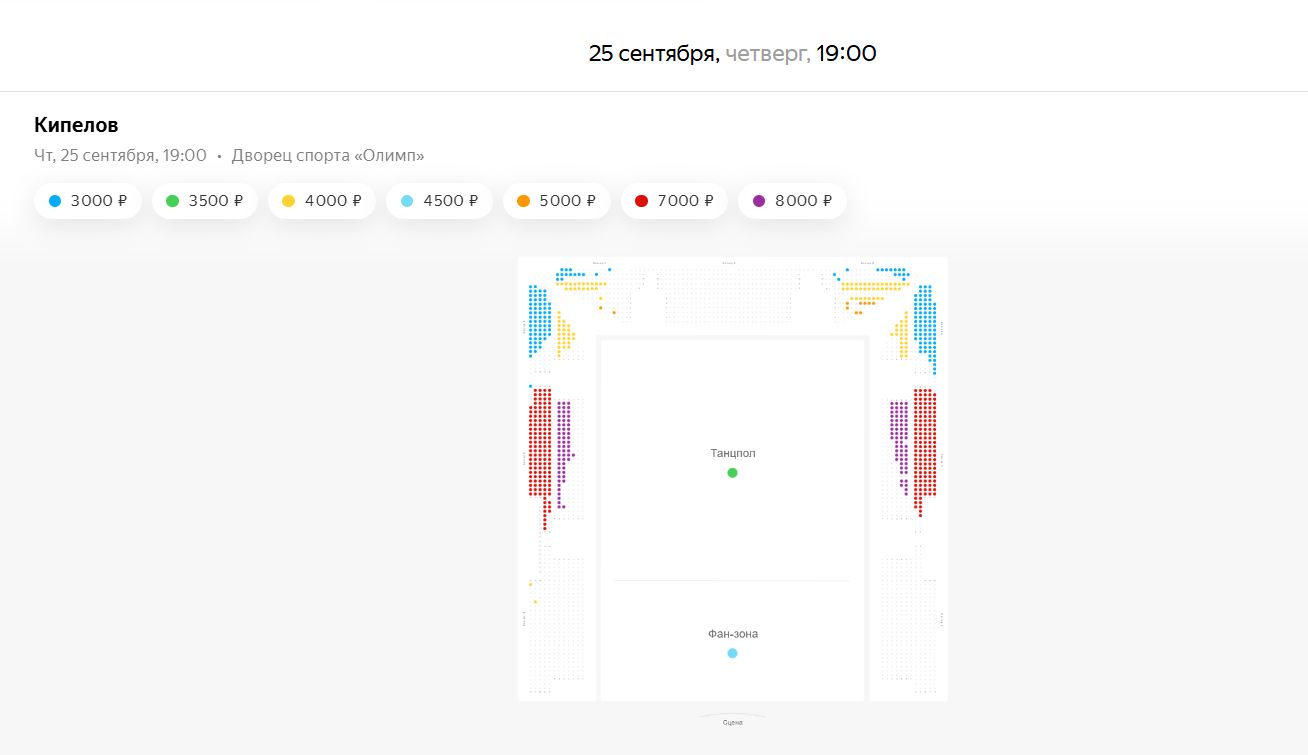Toggle the 4000 ₽ price filter
This screenshot has width=1308, height=755.
[322, 201]
